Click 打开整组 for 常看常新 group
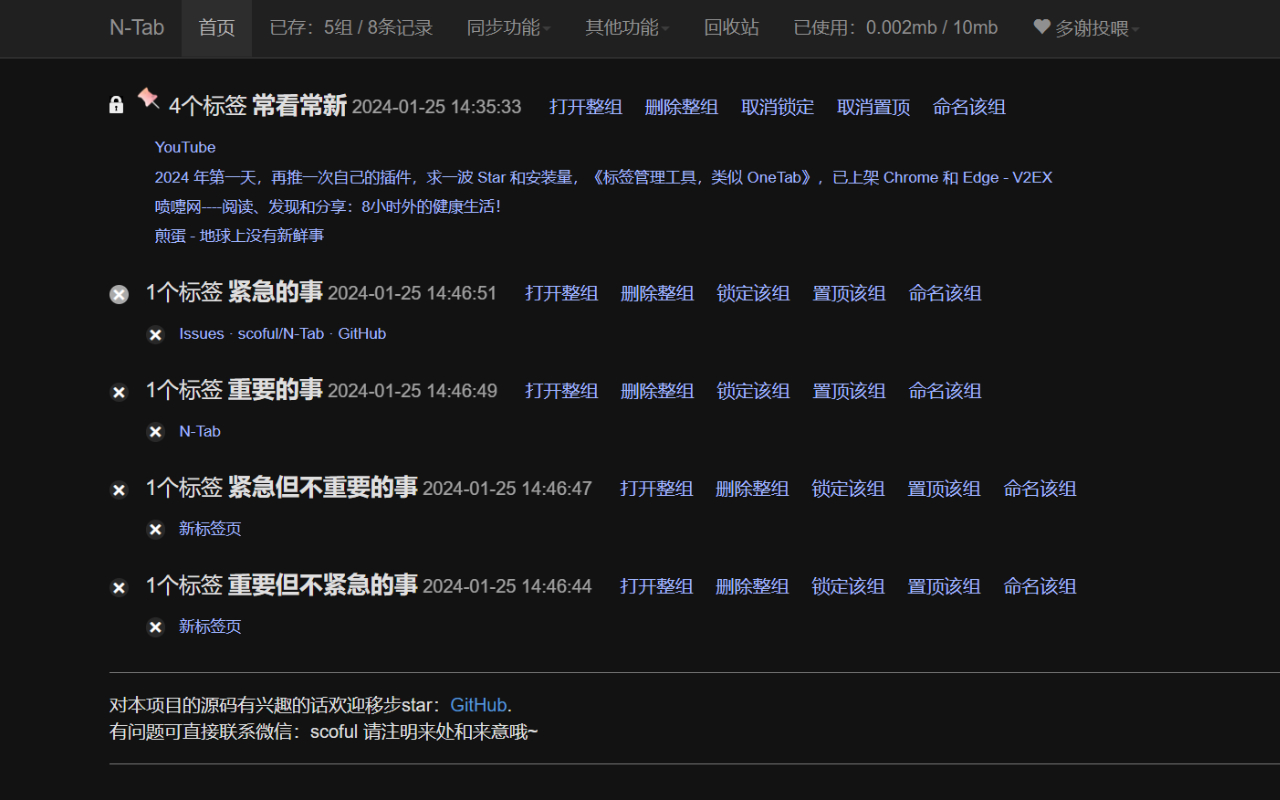The image size is (1280, 800). point(585,107)
